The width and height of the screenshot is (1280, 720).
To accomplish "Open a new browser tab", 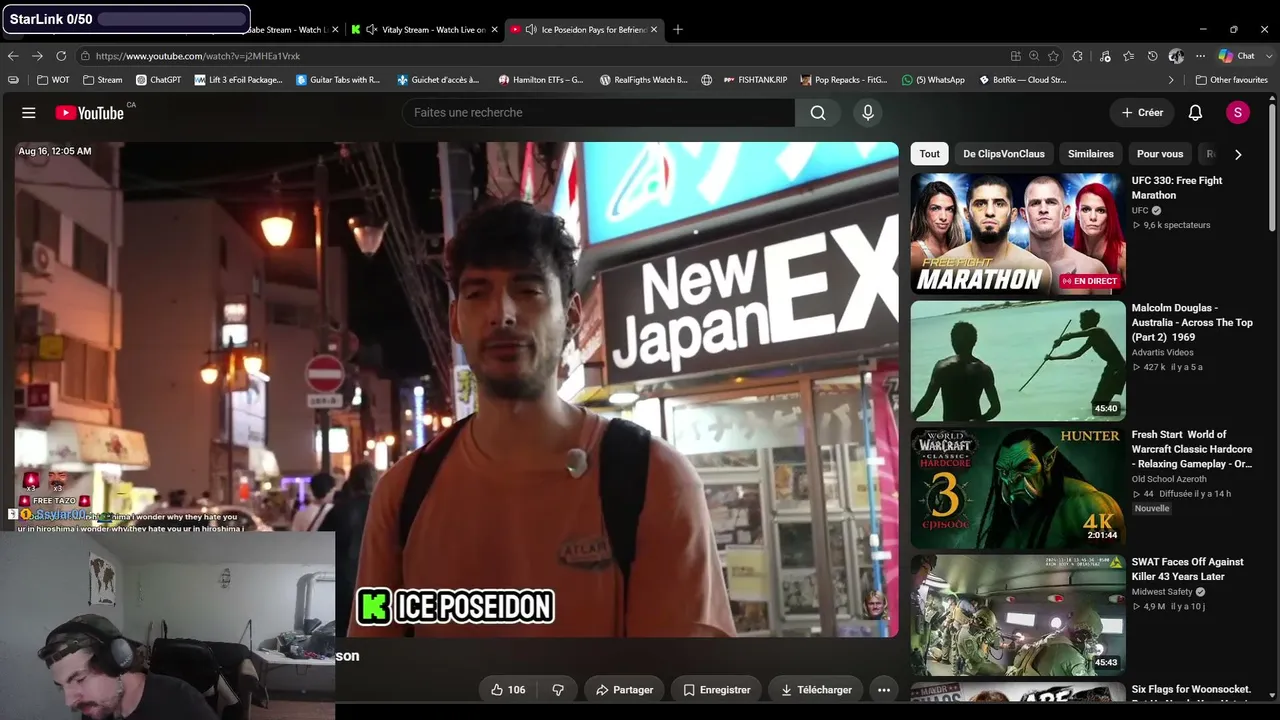I will coord(678,29).
